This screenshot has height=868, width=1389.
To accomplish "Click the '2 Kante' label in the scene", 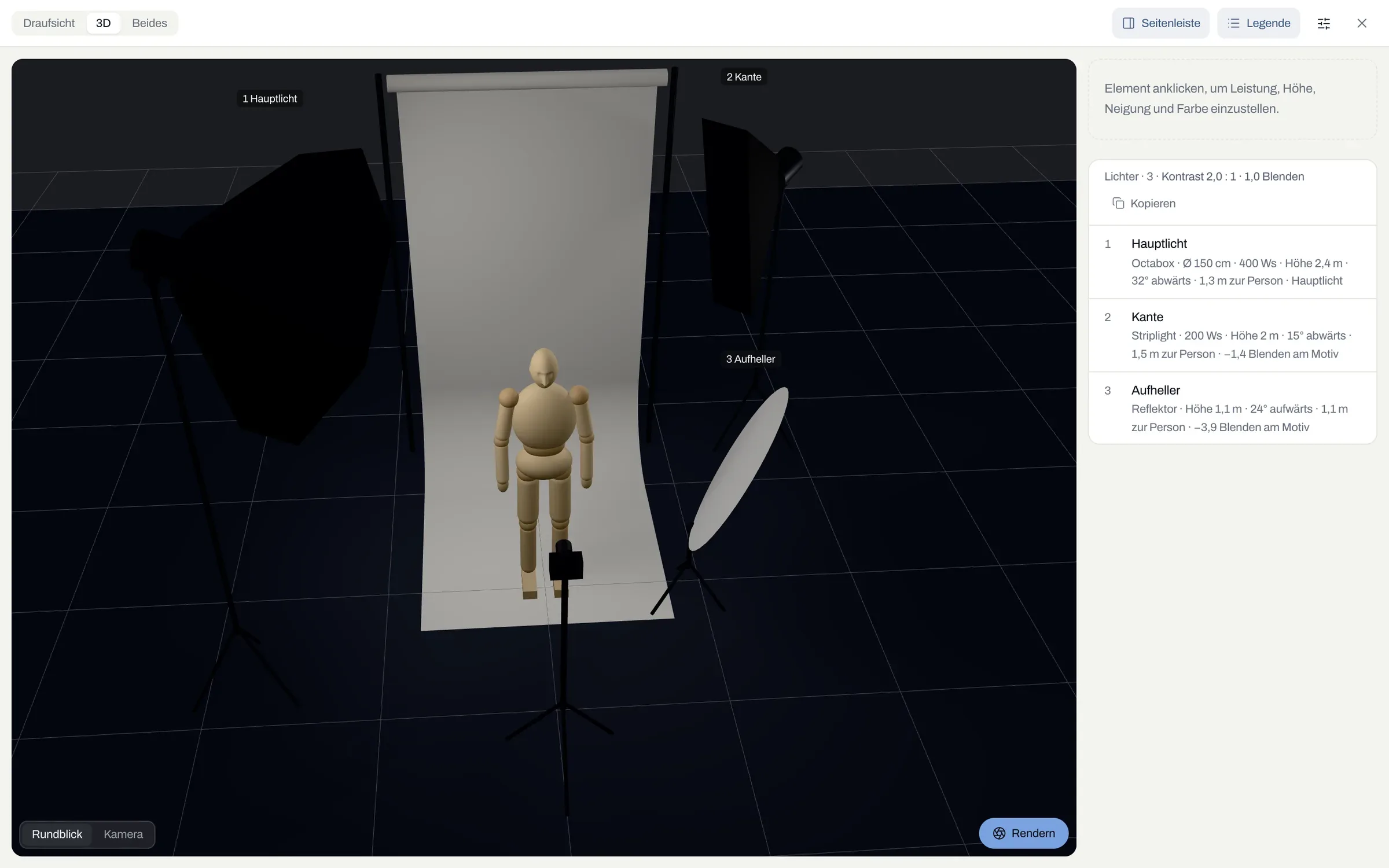I will click(744, 77).
